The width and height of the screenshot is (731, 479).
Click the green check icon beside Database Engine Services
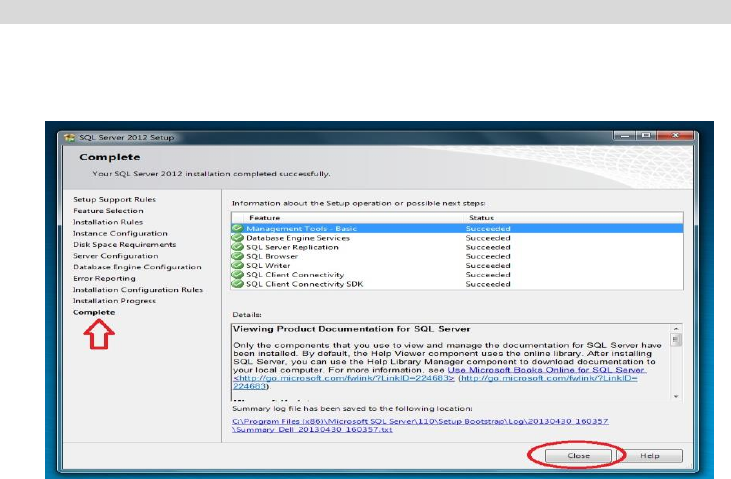click(x=238, y=238)
